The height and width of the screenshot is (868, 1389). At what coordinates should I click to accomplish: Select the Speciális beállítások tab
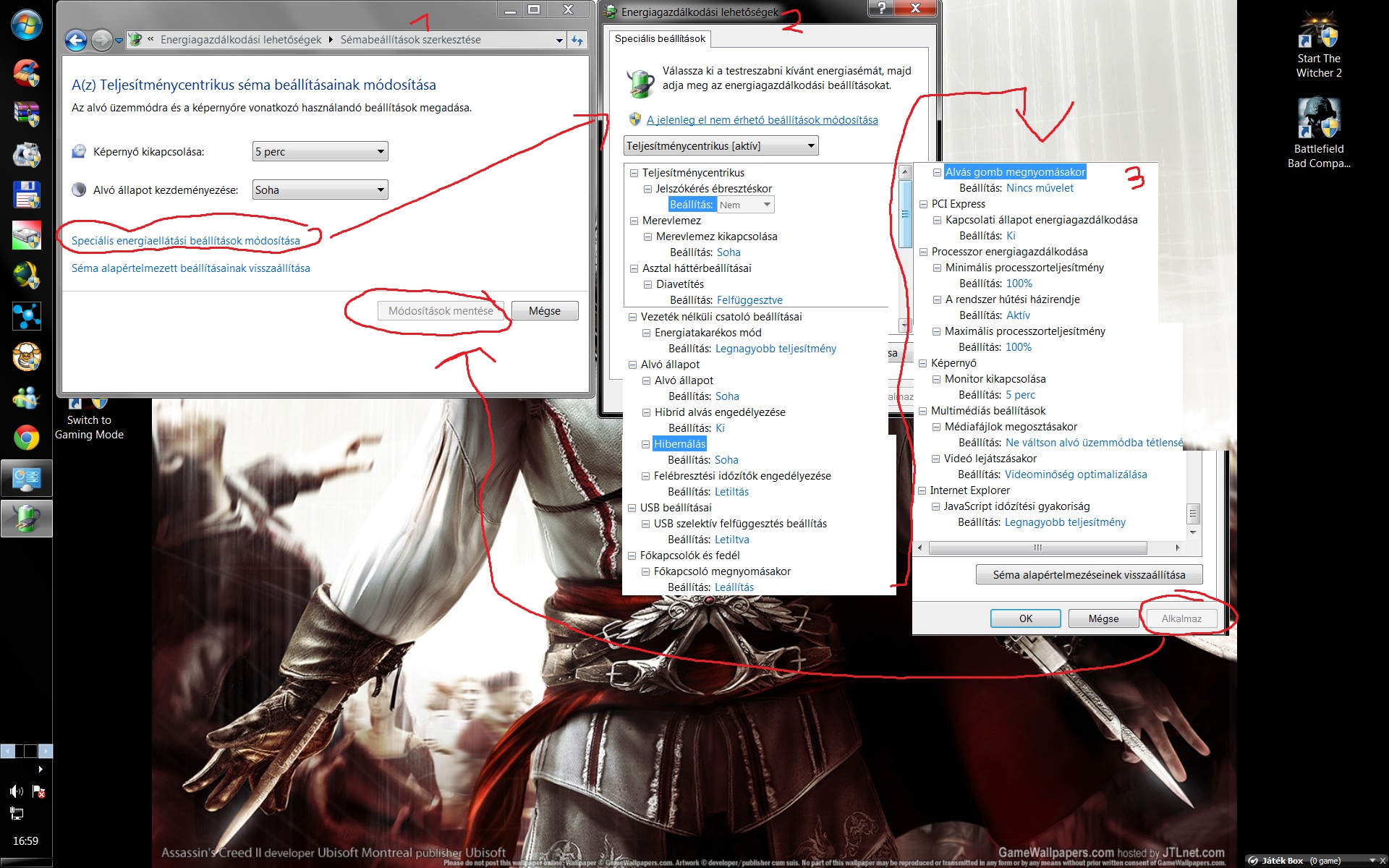click(660, 39)
